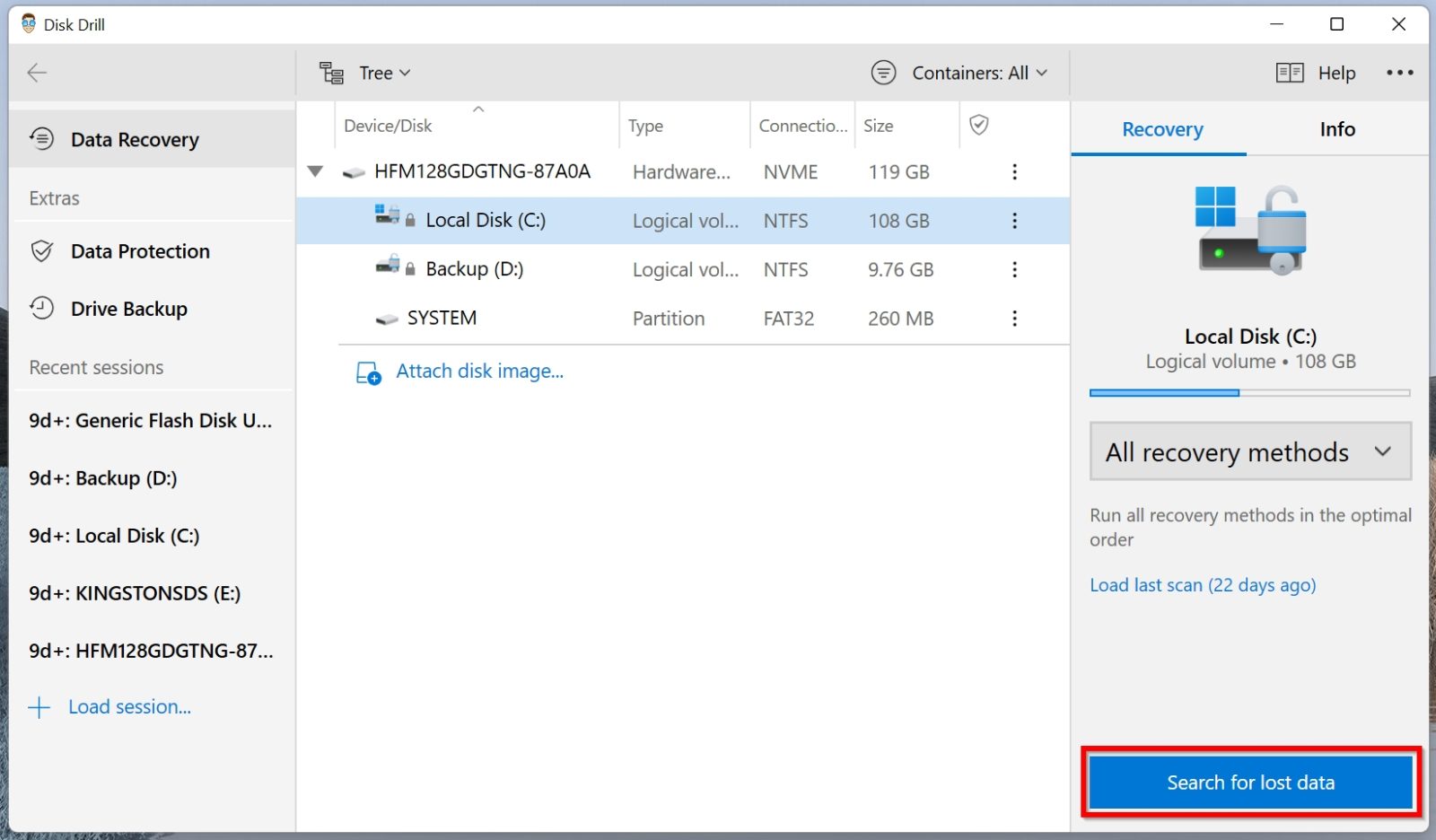Screen dimensions: 1436x840
Task: Click the Local Disk capacity progress bar
Action: [x=1249, y=392]
